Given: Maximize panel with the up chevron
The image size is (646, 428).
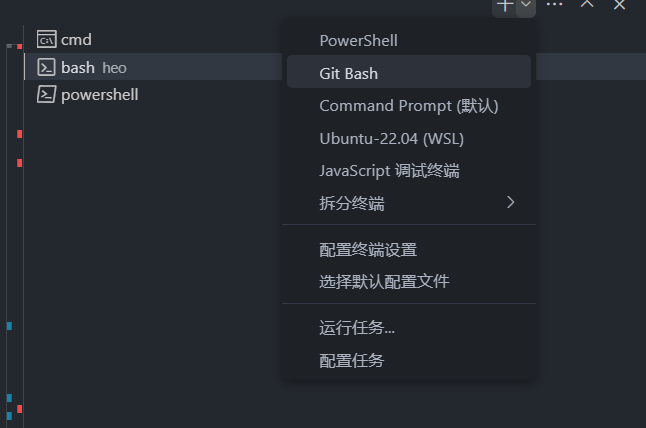Looking at the screenshot, I should pos(588,5).
